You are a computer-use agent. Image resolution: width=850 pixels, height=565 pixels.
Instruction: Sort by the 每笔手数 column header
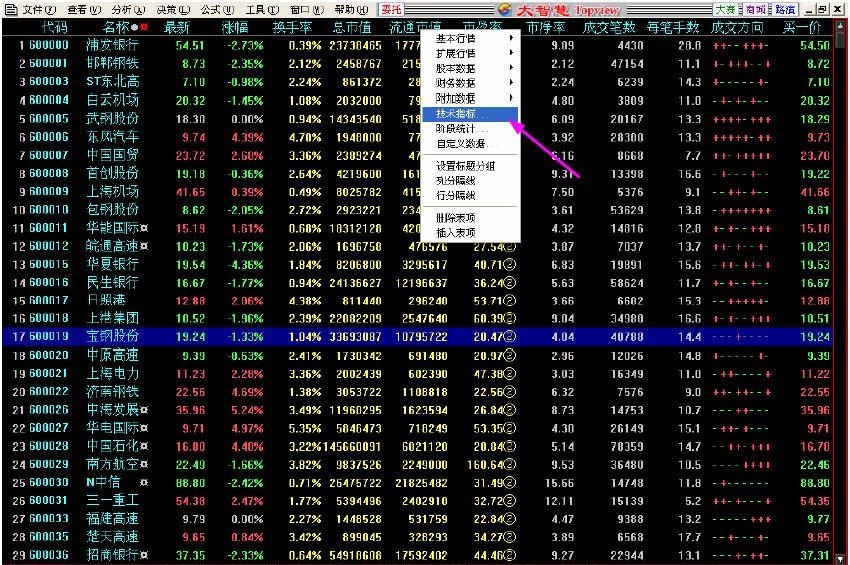point(673,27)
